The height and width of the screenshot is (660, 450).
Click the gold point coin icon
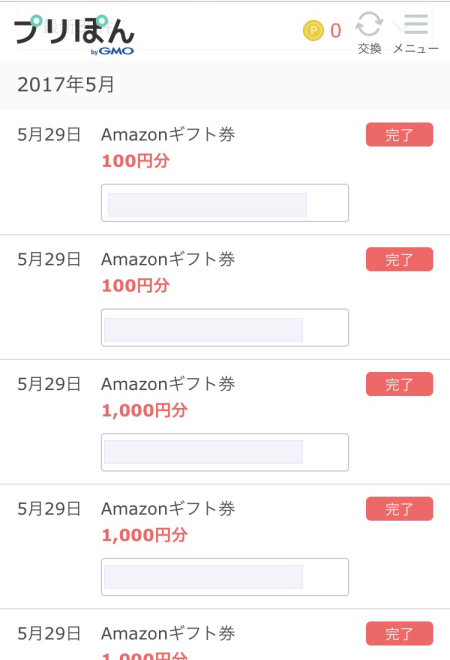(313, 31)
